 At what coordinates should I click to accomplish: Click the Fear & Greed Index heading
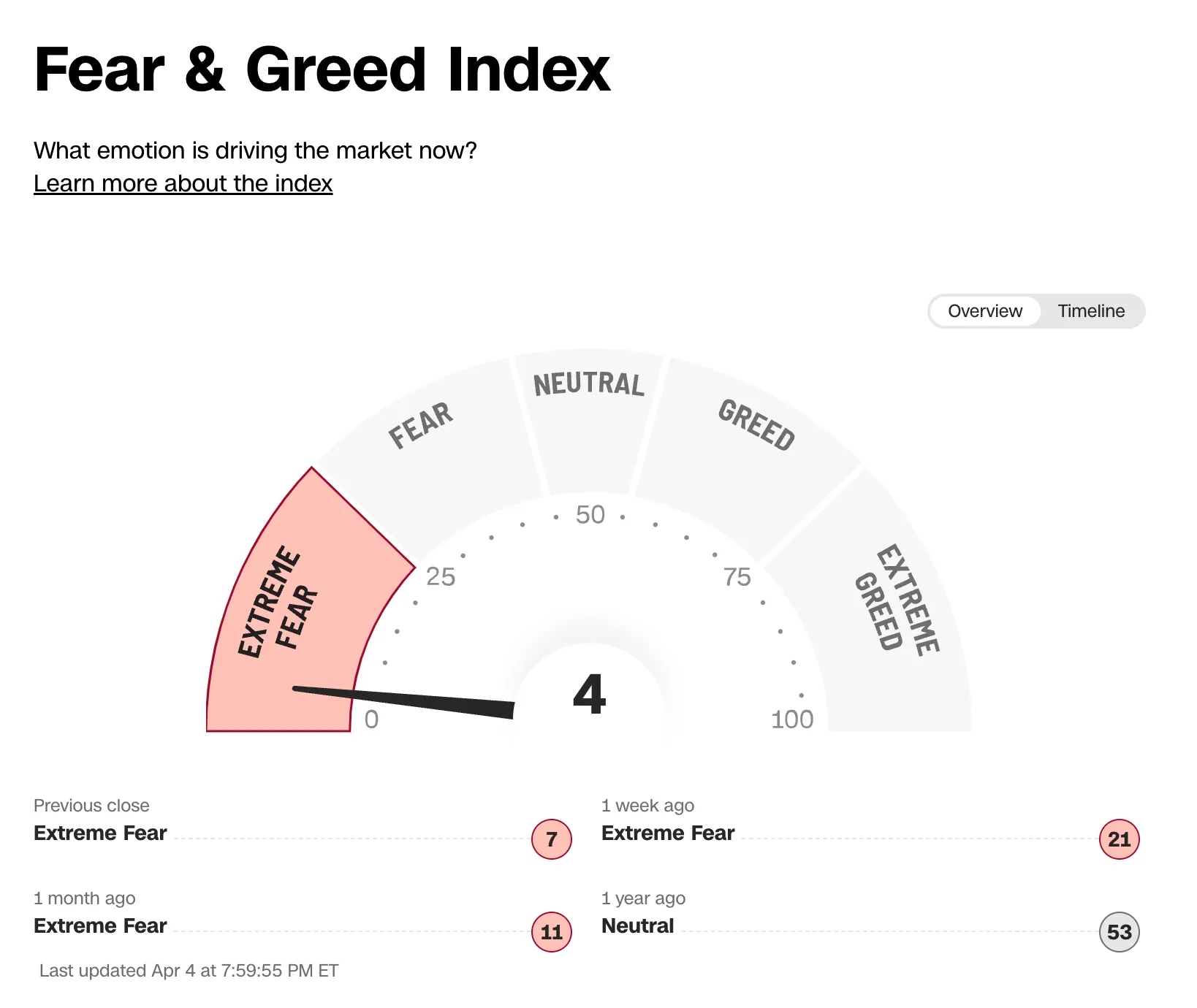click(x=322, y=70)
